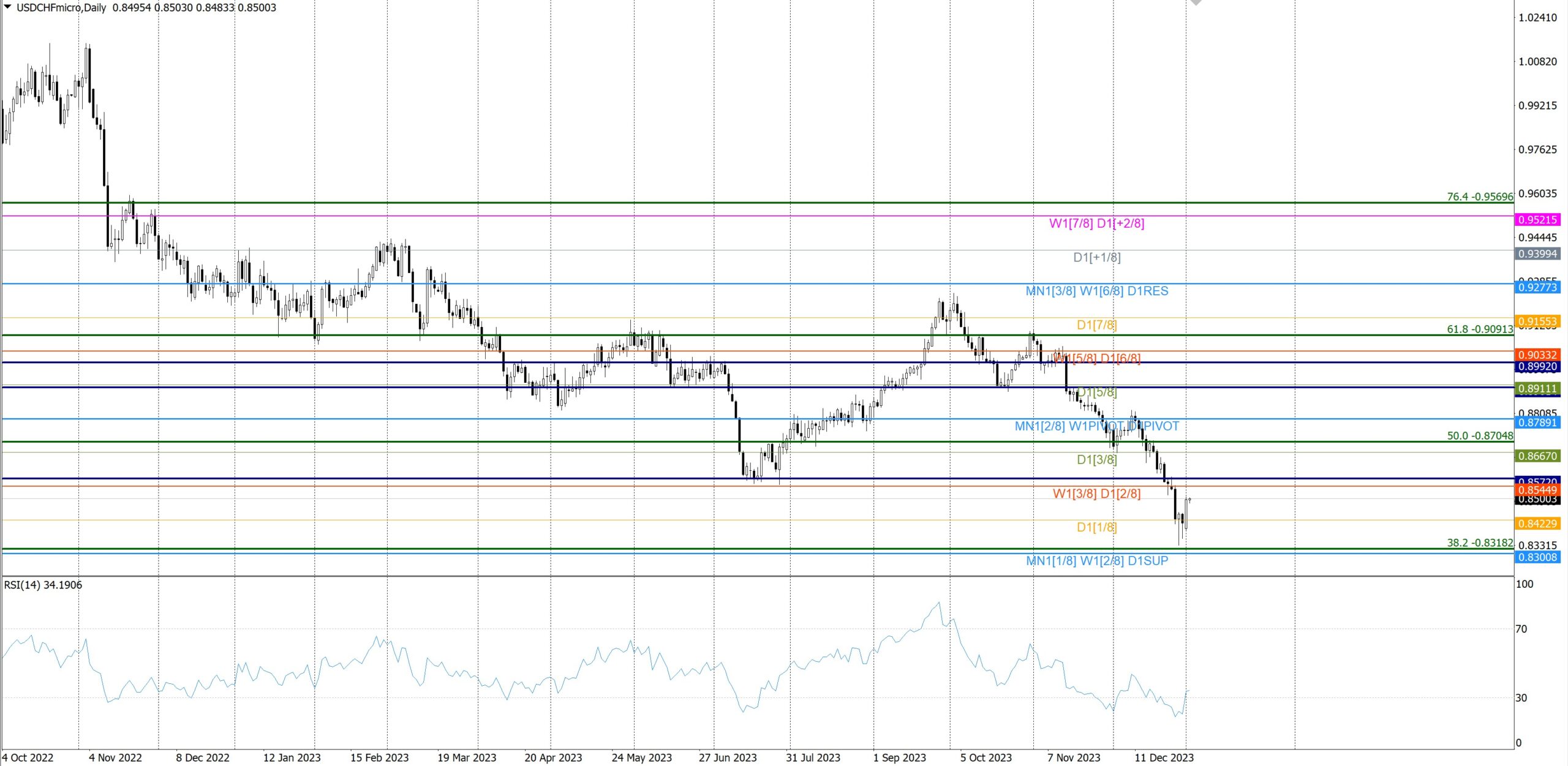Select the D1[+1/8] gray text label
This screenshot has width=1568, height=766.
(x=1096, y=257)
